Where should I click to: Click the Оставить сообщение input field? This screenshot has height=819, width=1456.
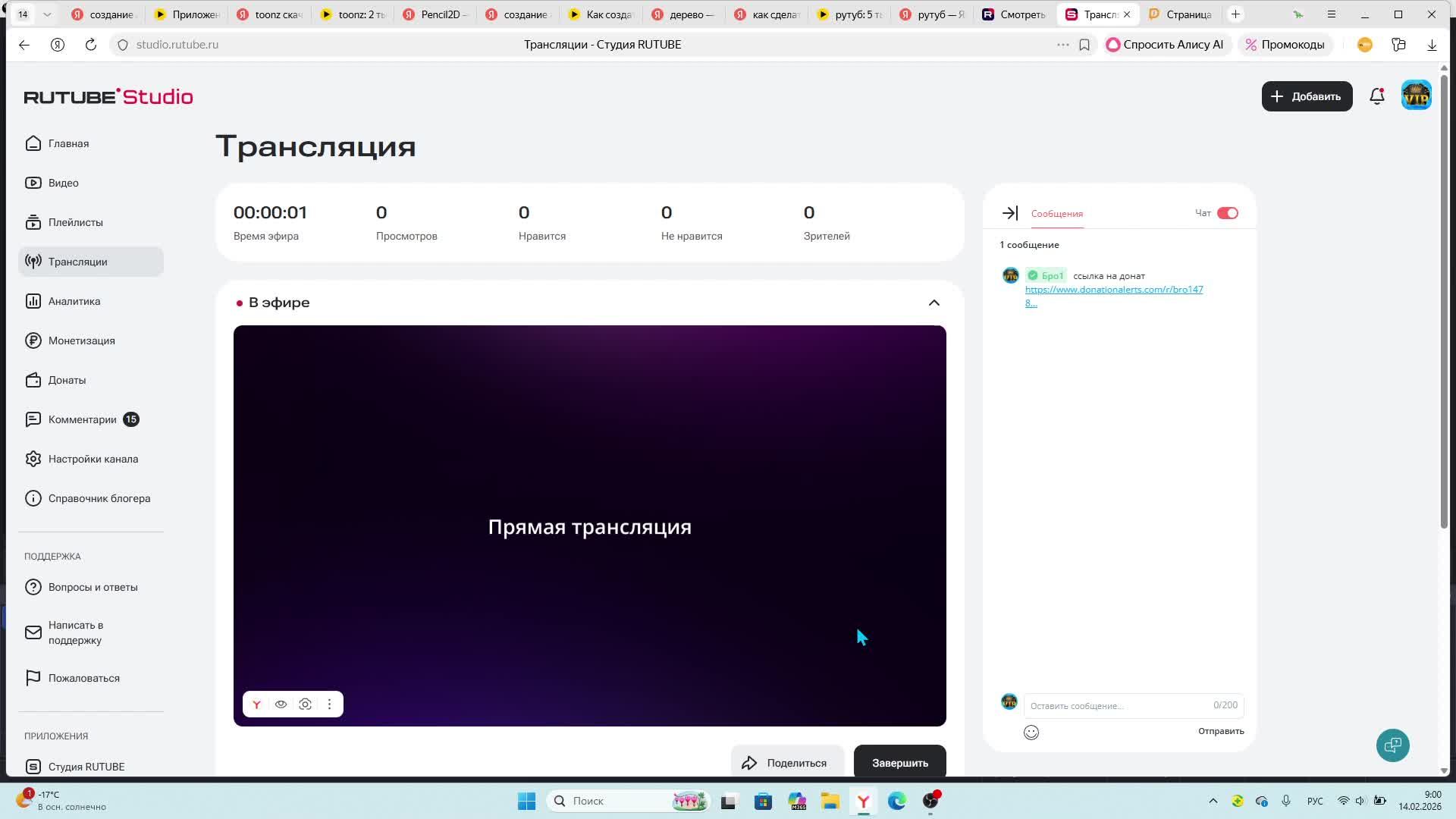coord(1119,705)
